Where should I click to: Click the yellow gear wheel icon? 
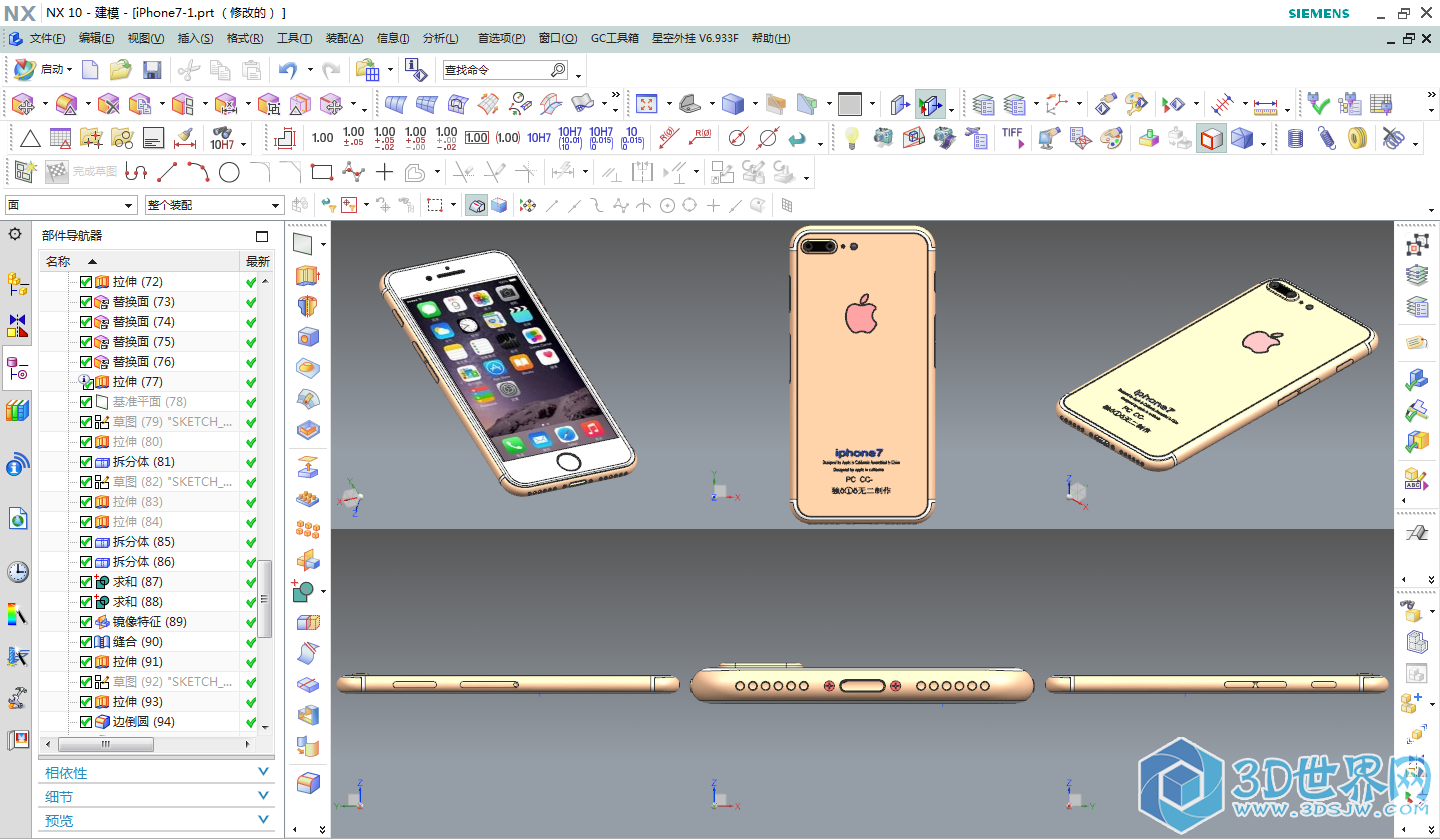click(x=1357, y=138)
